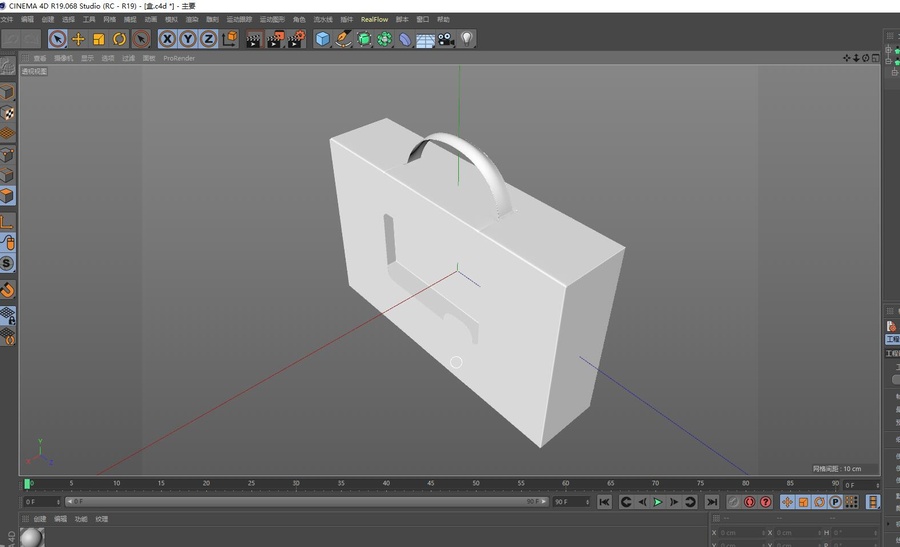Image resolution: width=900 pixels, height=547 pixels.
Task: Switch to Edges mode
Action: (7, 175)
